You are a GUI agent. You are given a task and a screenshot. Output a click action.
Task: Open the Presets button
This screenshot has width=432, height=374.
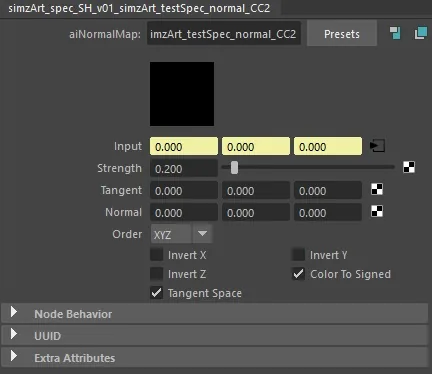pyautogui.click(x=342, y=34)
